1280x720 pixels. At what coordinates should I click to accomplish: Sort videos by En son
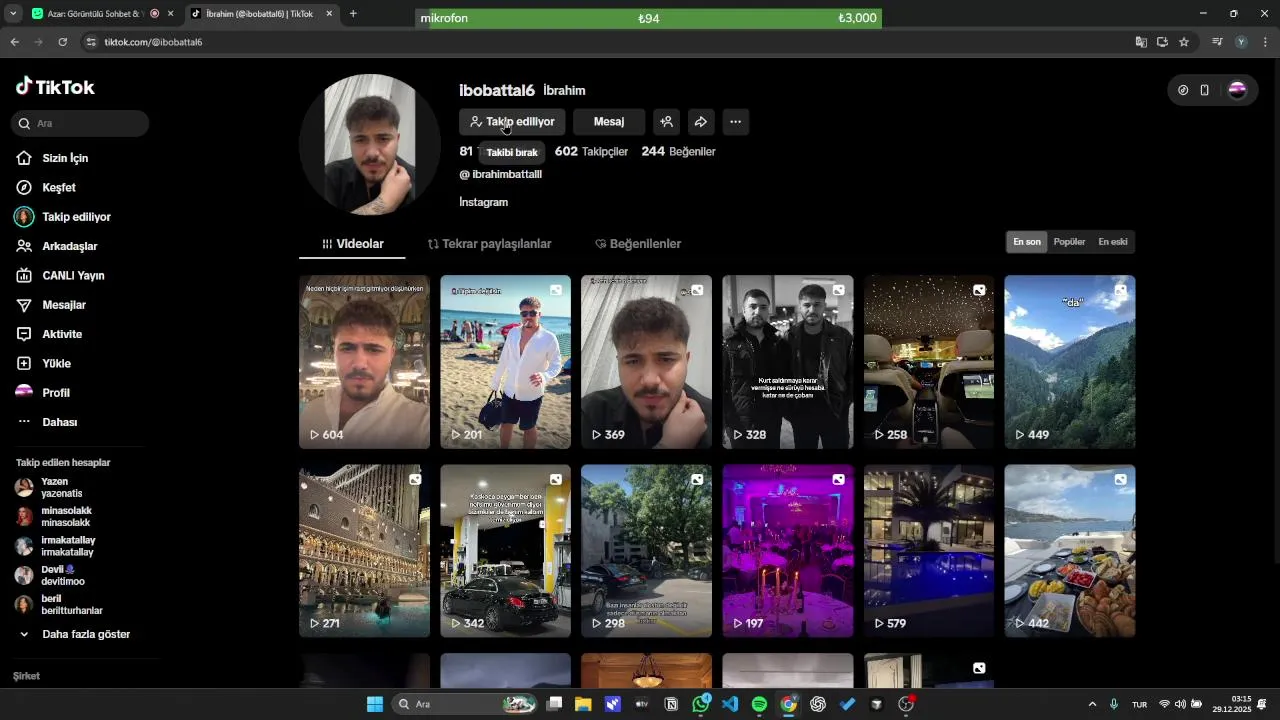tap(1027, 242)
